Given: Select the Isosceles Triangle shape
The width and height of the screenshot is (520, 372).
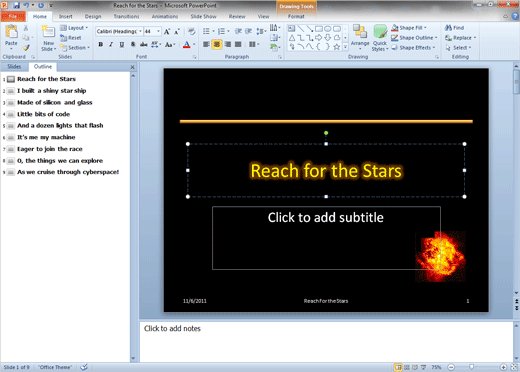Looking at the screenshot, I should (x=292, y=38).
